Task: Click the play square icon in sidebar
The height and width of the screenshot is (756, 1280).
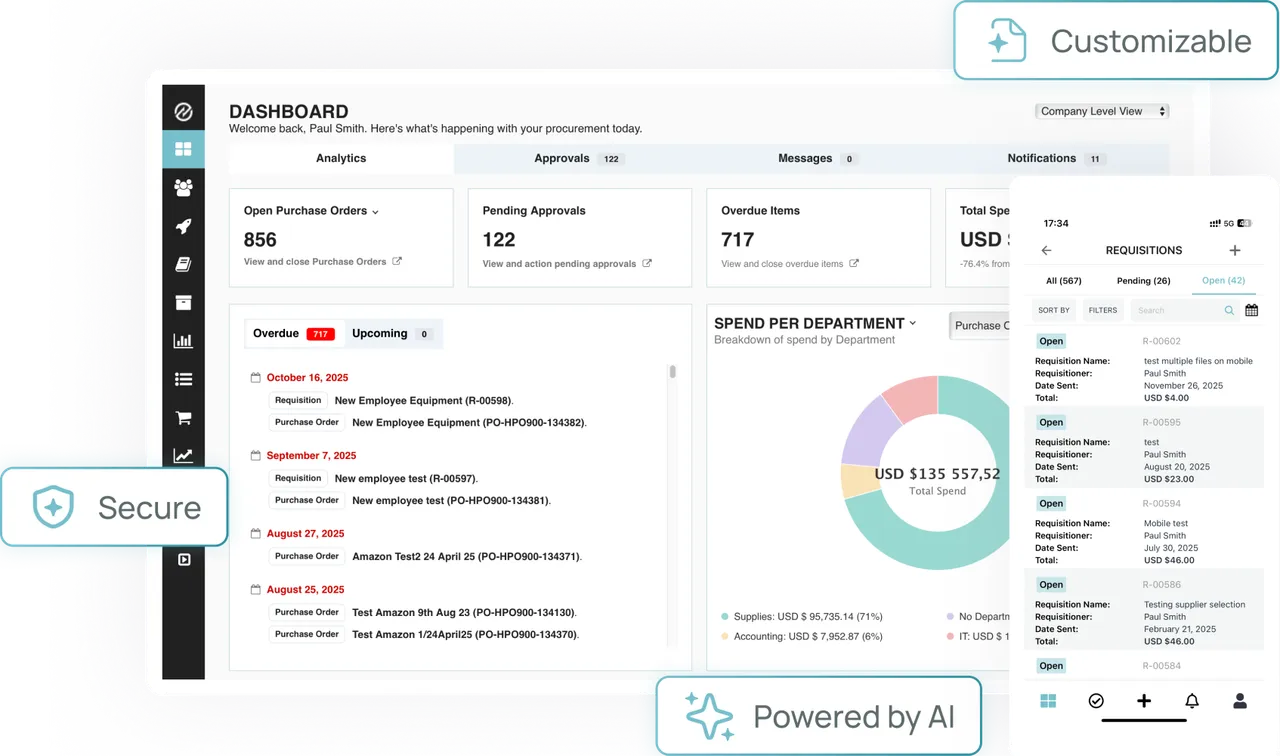Action: [x=184, y=559]
